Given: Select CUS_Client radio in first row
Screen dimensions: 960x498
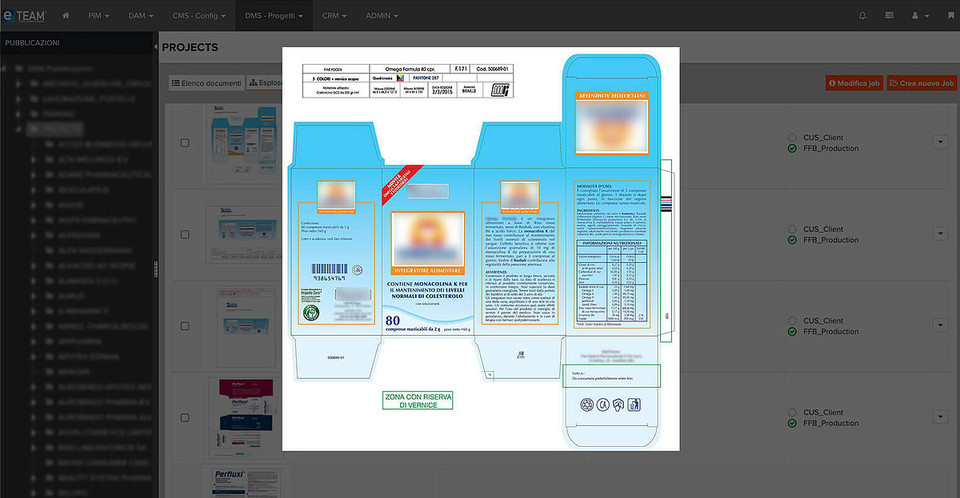Looking at the screenshot, I should 793,137.
